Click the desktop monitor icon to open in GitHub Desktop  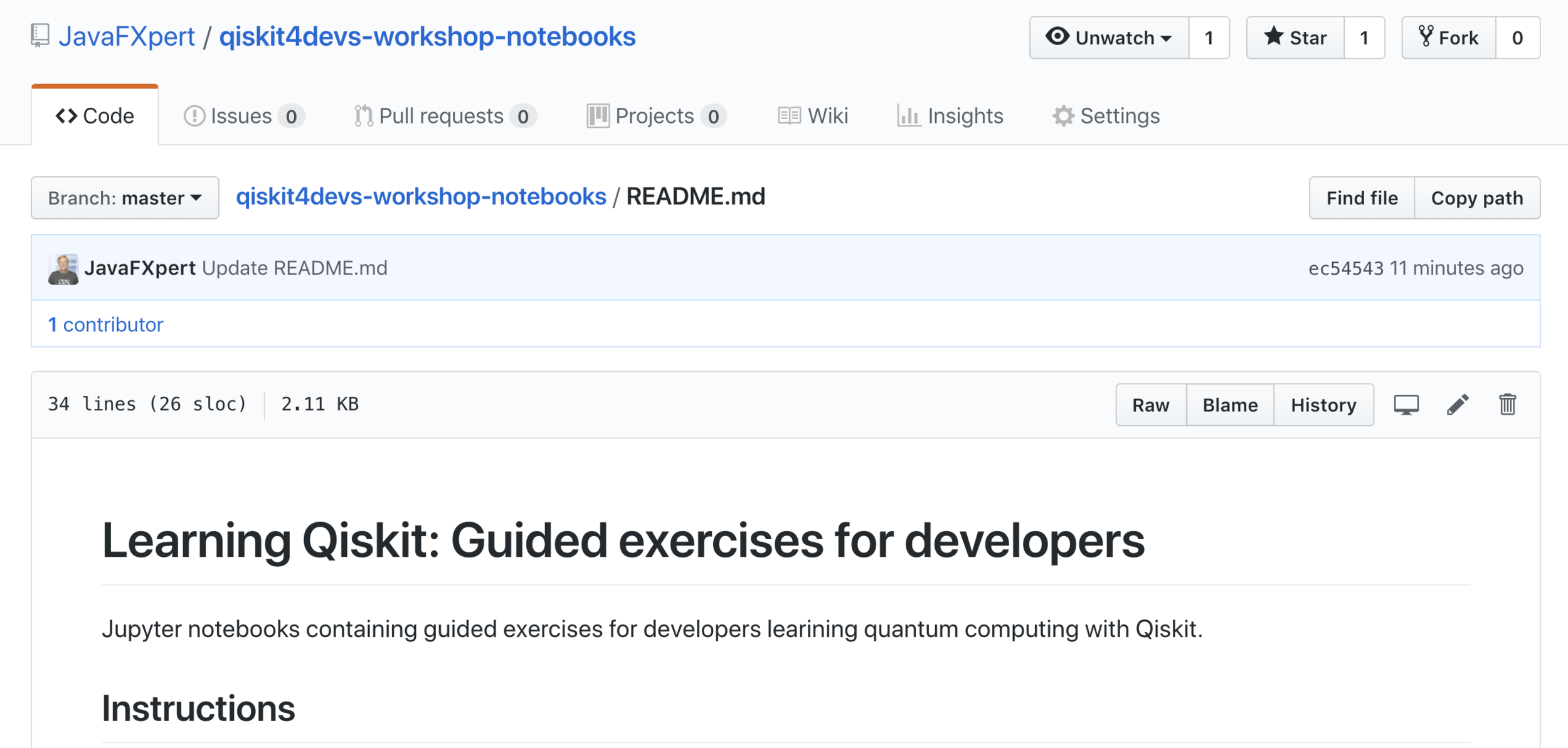coord(1406,404)
